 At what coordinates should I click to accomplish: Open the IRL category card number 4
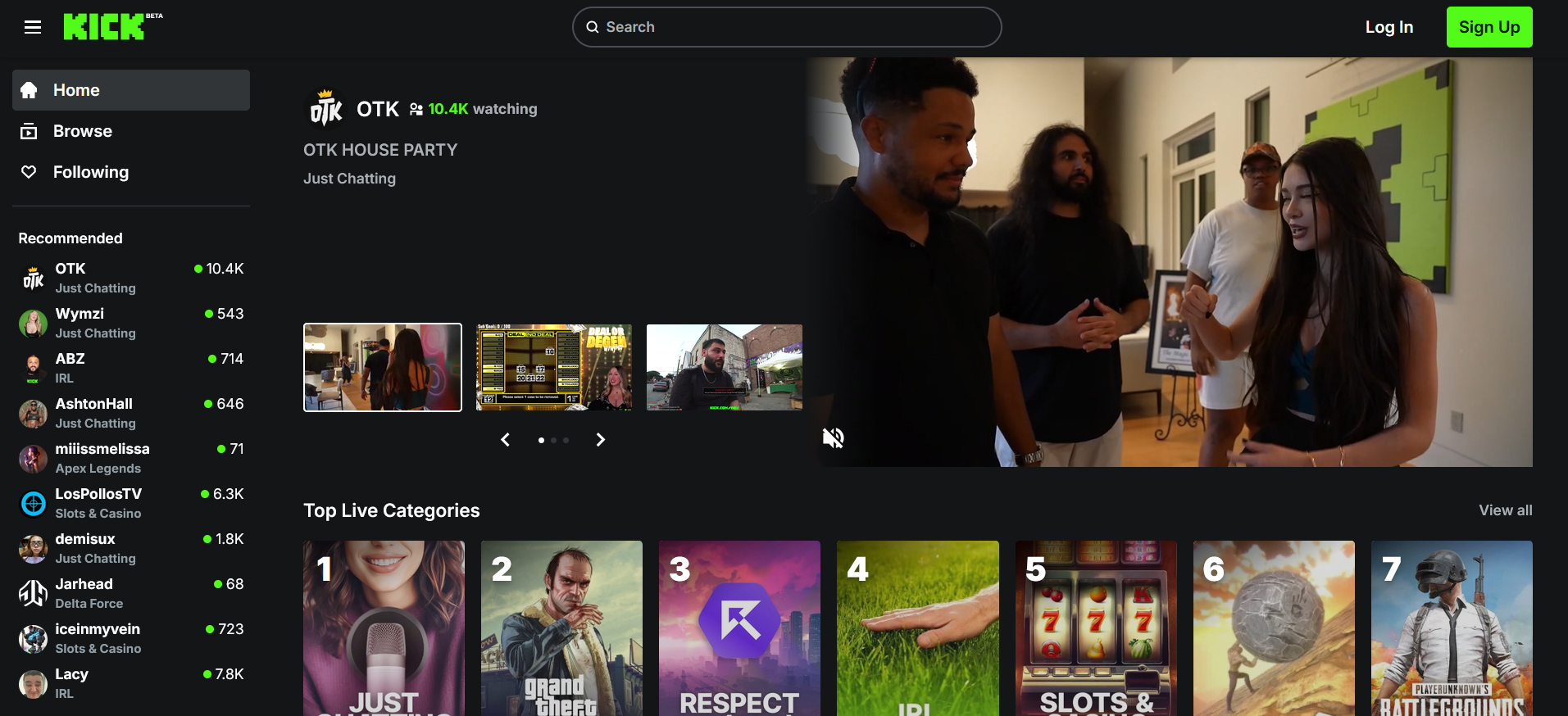tap(918, 628)
